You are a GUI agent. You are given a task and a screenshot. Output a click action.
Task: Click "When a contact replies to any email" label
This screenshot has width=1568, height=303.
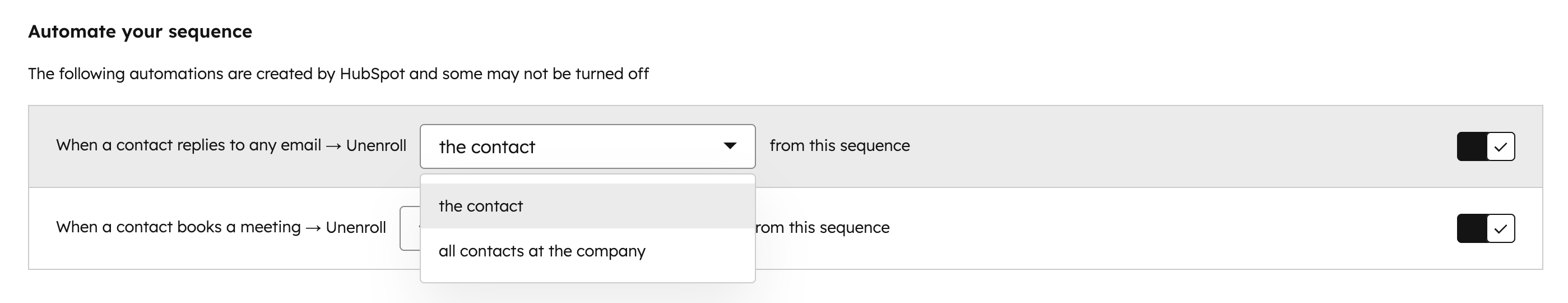click(x=189, y=145)
